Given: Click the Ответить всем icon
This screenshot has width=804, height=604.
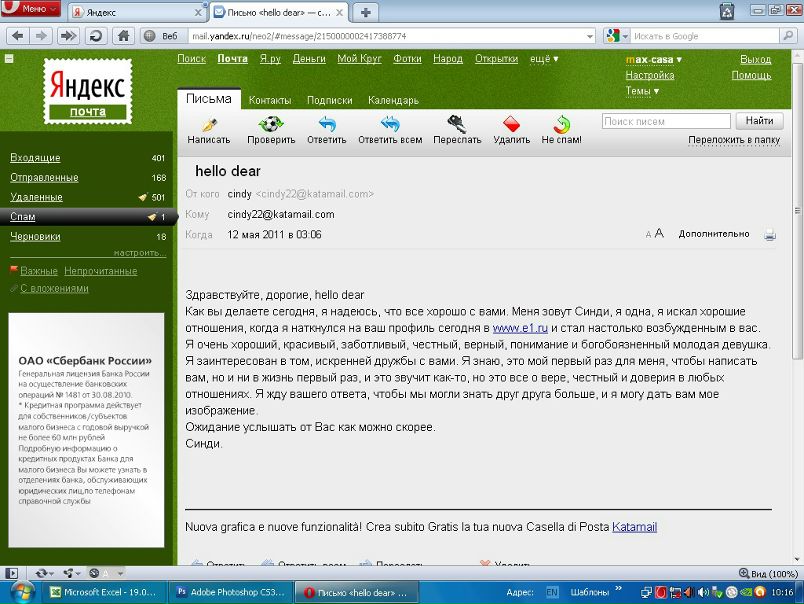Looking at the screenshot, I should [x=390, y=125].
